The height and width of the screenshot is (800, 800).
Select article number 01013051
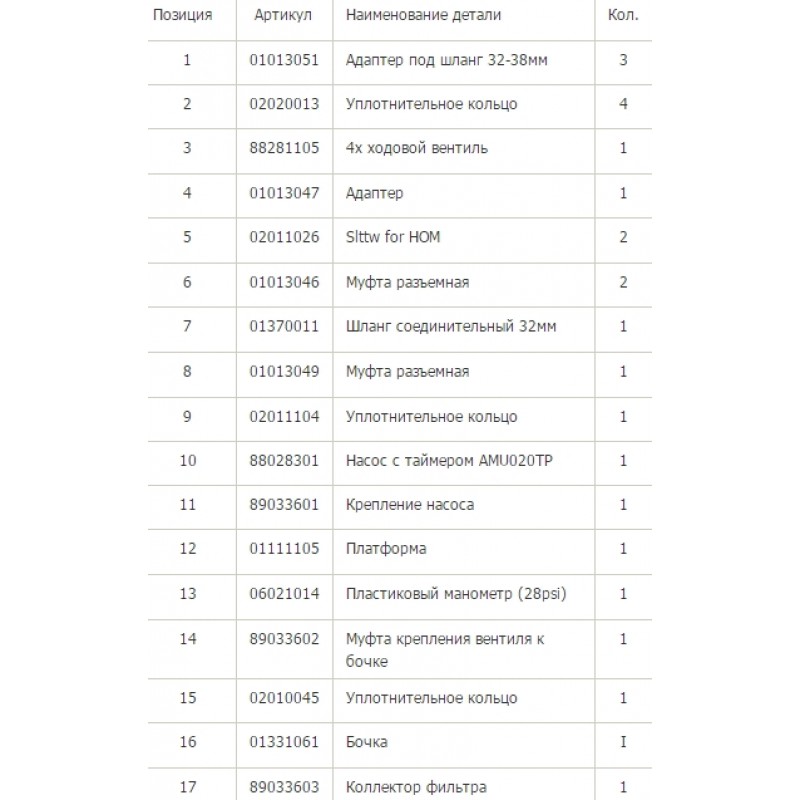pos(284,60)
